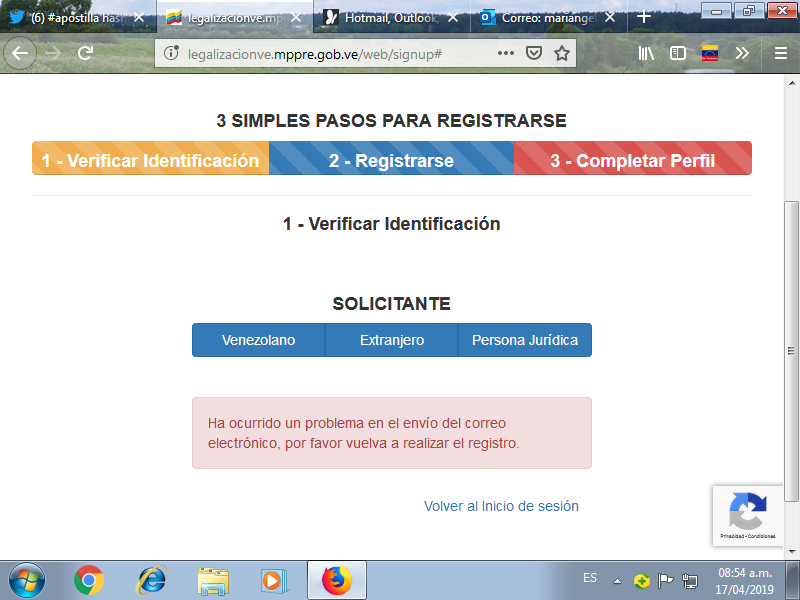The width and height of the screenshot is (800, 600).
Task: Close the Hotmail, Outlook tab
Action: coord(453,18)
